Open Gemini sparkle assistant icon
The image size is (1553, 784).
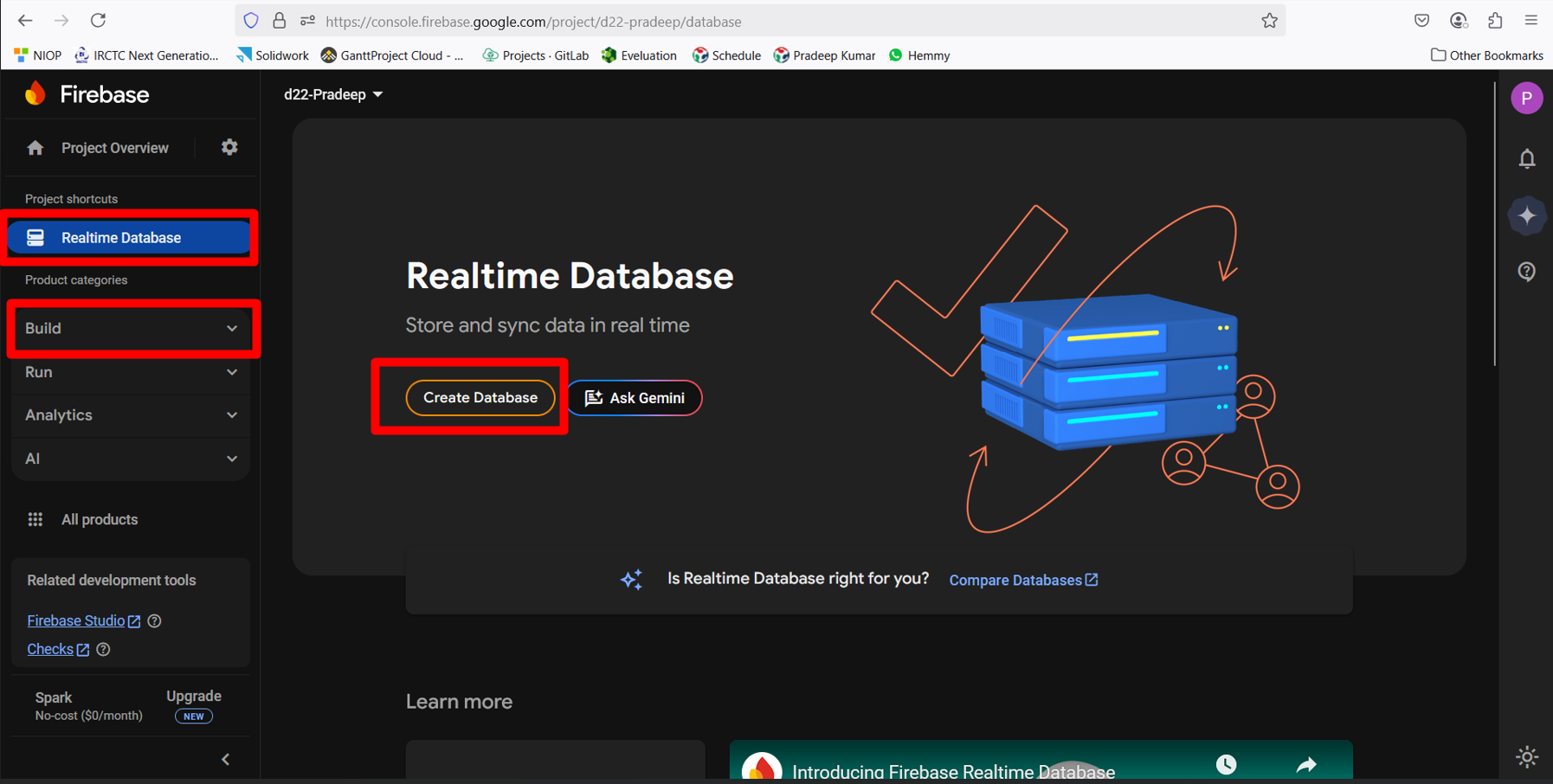(x=1527, y=215)
